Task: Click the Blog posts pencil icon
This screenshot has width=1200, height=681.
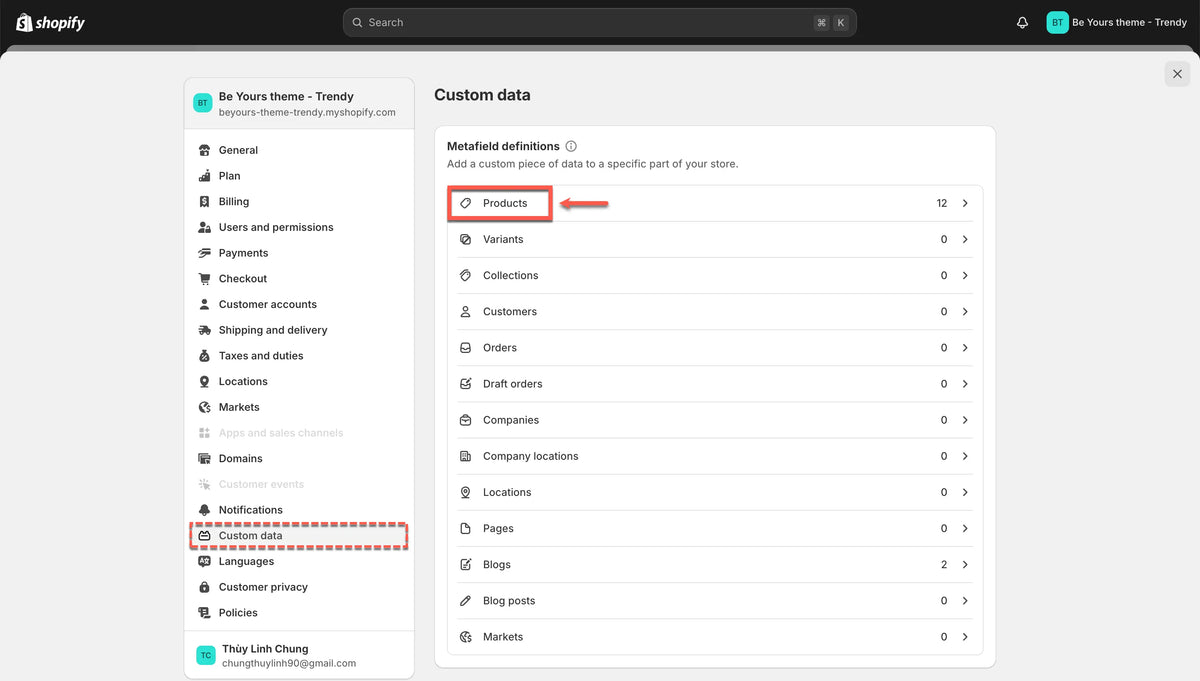Action: 465,601
